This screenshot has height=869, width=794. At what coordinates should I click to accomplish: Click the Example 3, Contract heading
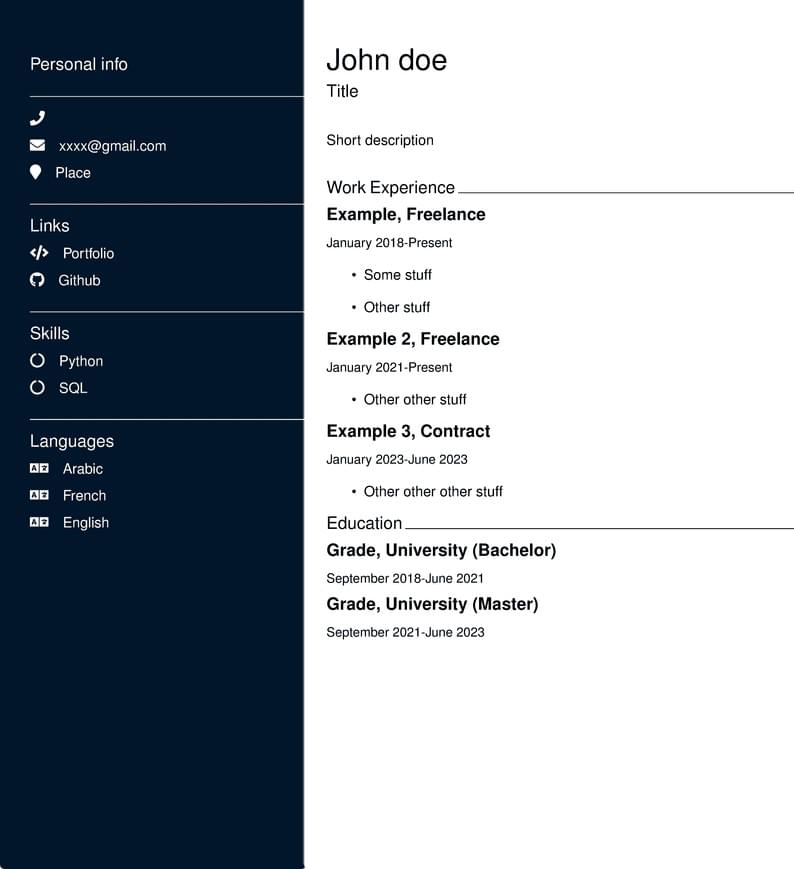408,431
